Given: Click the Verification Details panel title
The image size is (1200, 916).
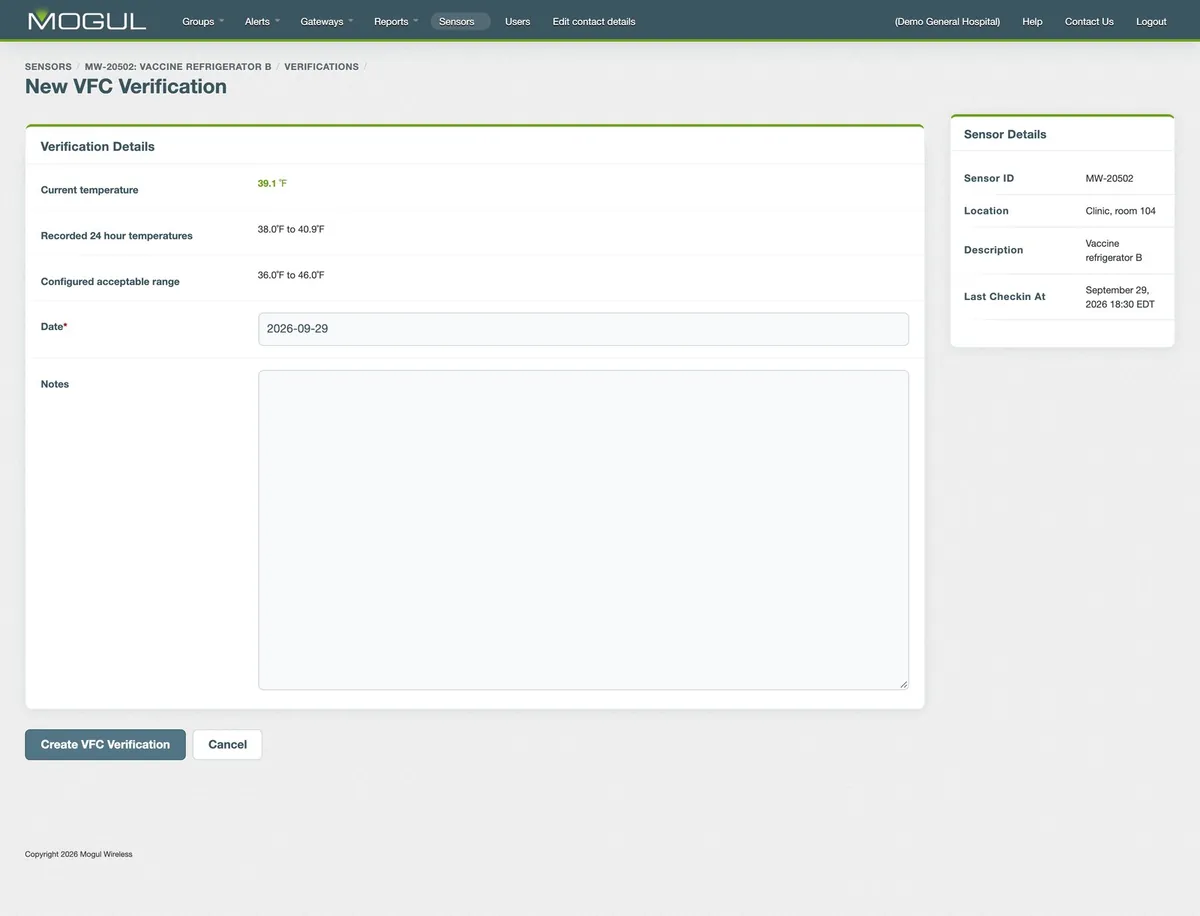Looking at the screenshot, I should [x=98, y=146].
